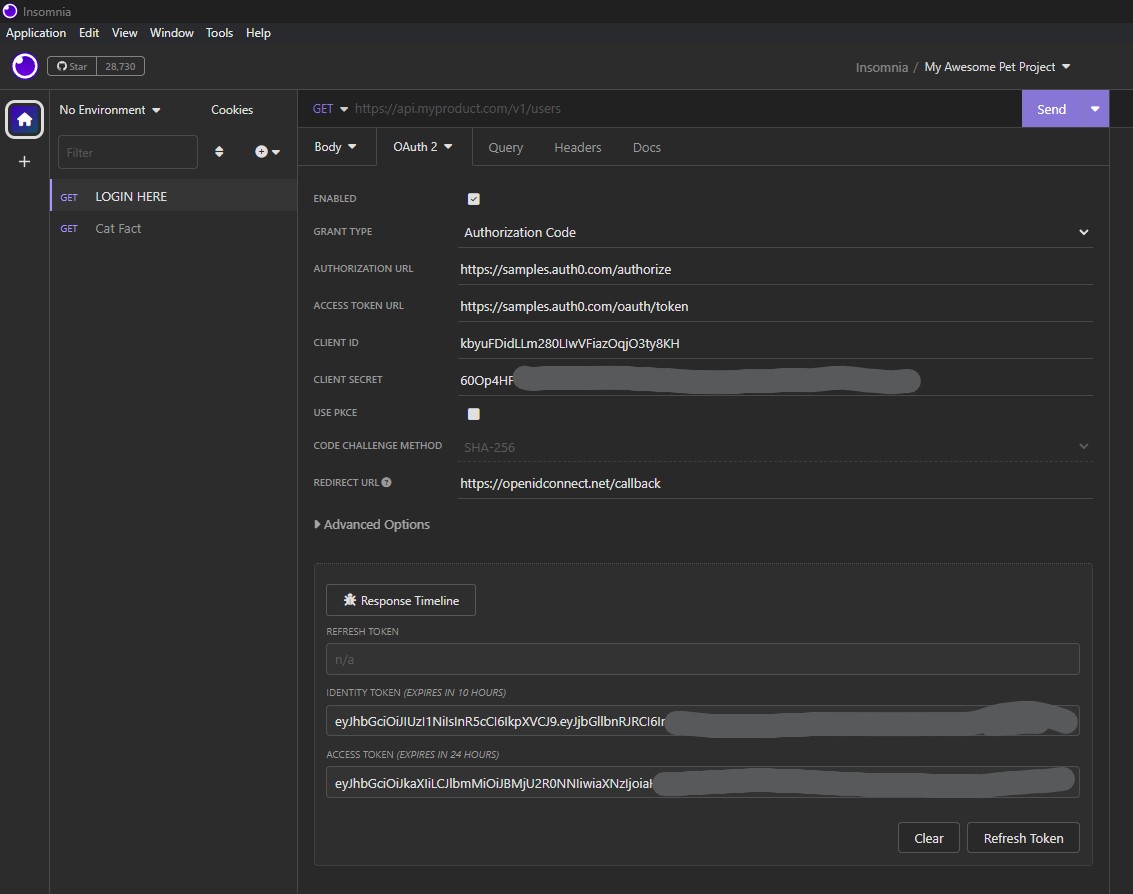
Task: Select the Cat Fact request
Action: (173, 228)
